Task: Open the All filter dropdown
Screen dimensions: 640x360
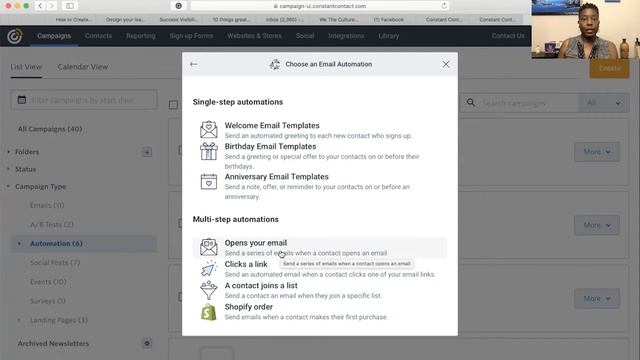Action: click(604, 103)
